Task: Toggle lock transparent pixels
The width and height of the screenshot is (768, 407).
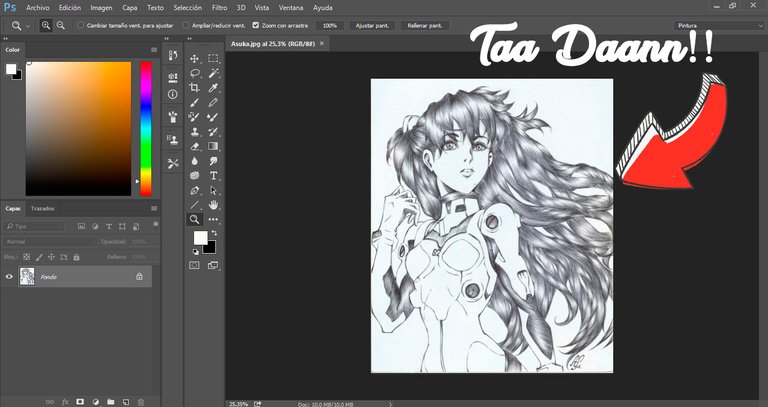Action: (27, 257)
